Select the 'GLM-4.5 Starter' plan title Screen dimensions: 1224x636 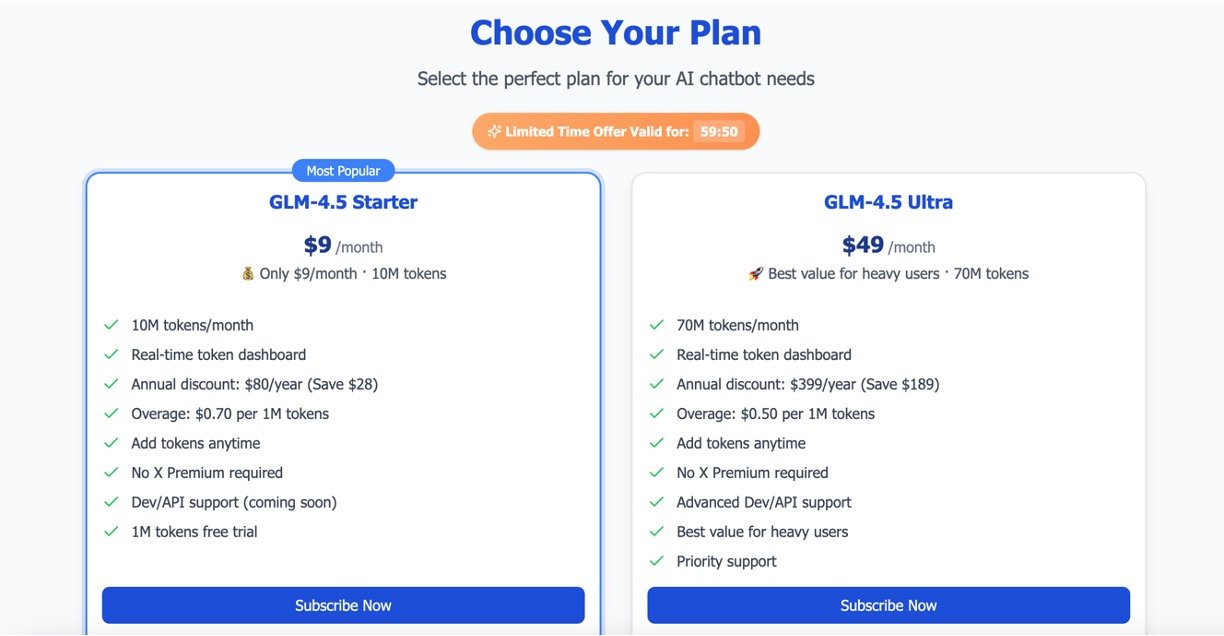343,202
